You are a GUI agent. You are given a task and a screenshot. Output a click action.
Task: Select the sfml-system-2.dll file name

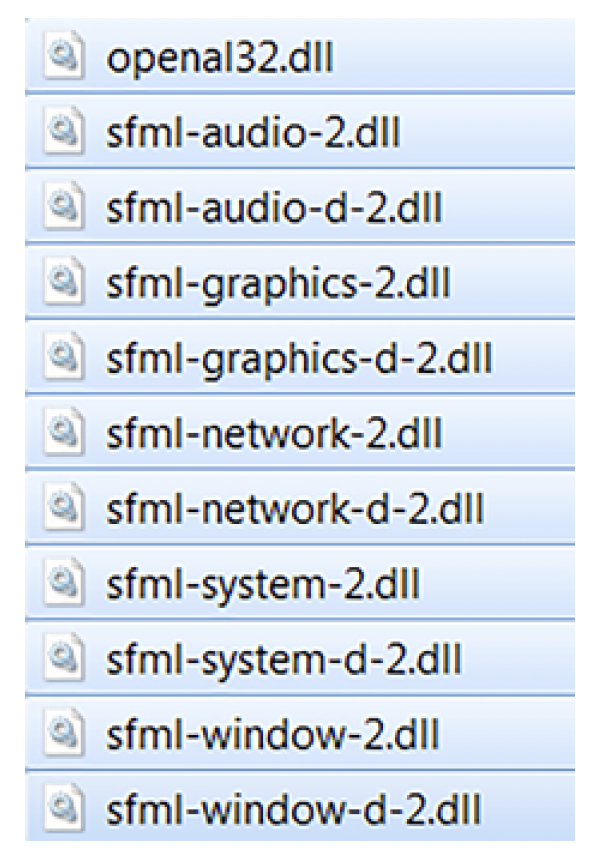tap(263, 587)
